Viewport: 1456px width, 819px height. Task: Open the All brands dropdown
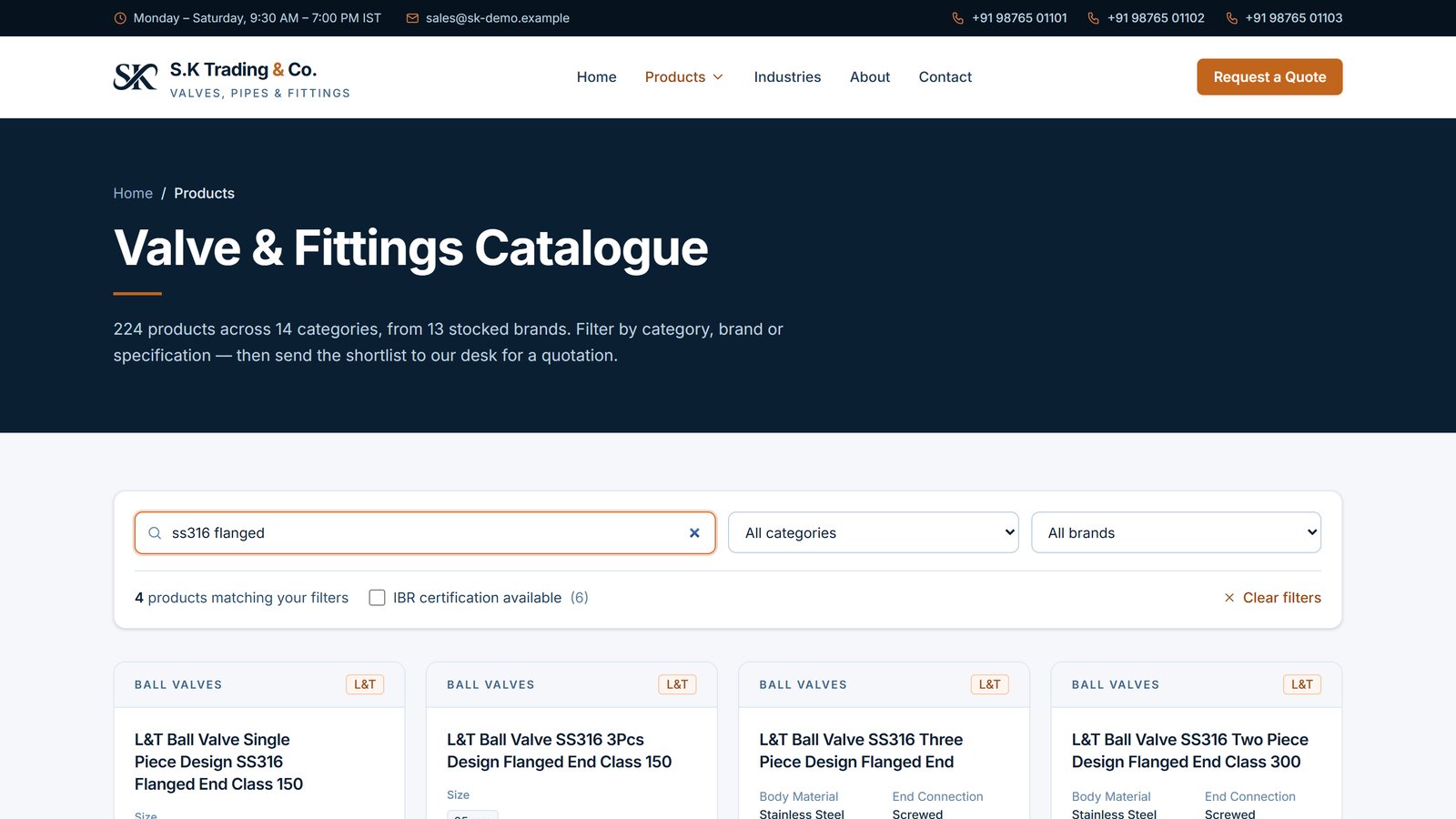point(1176,533)
